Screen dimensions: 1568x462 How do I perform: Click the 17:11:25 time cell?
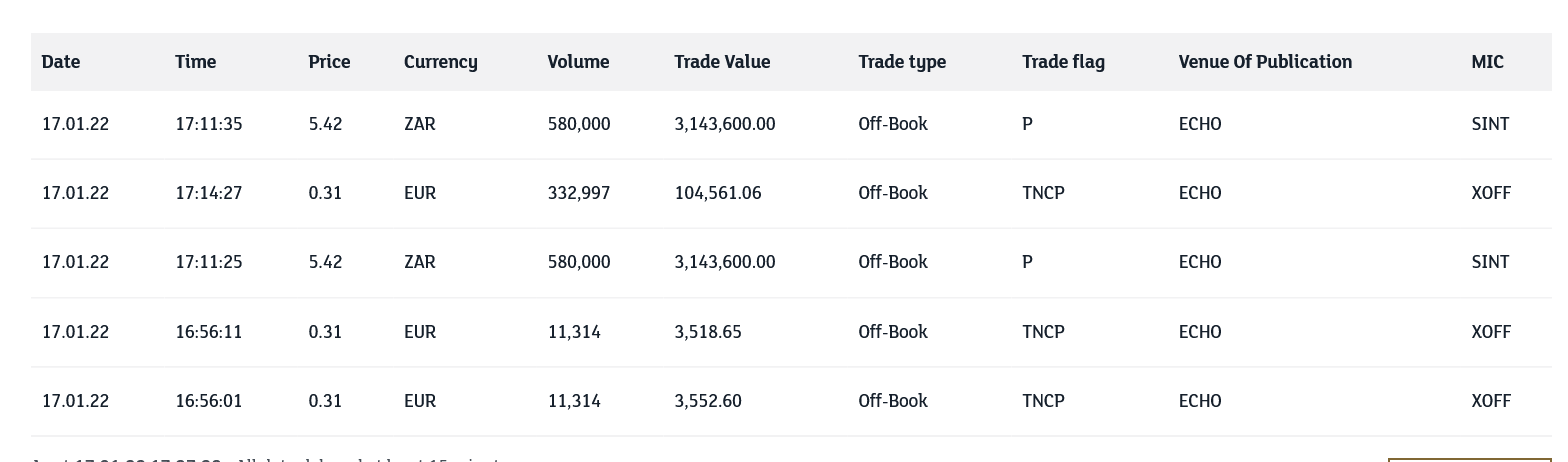click(208, 262)
